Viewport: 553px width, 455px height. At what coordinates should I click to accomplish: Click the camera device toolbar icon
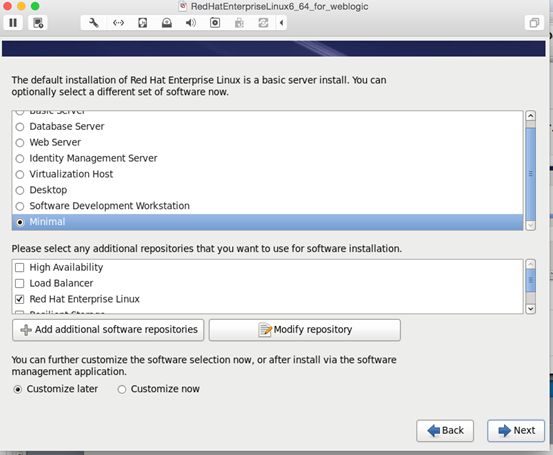(215, 23)
